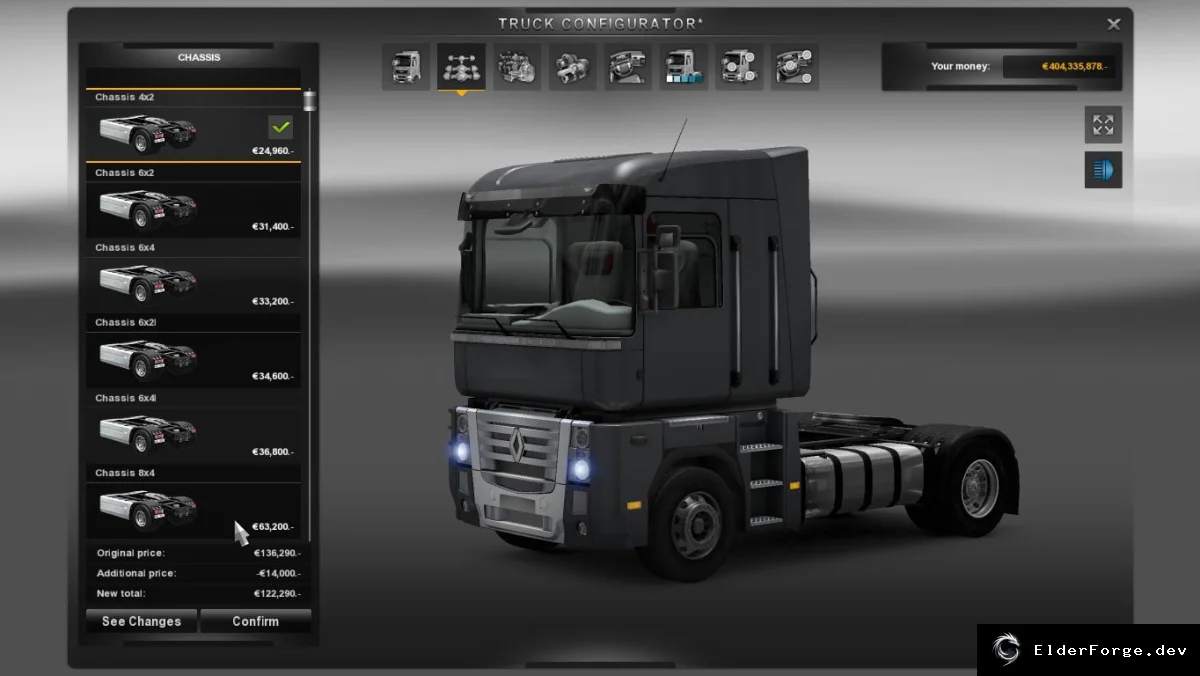Choose the Chassis 6x4l option image
The height and width of the screenshot is (676, 1200).
point(148,433)
